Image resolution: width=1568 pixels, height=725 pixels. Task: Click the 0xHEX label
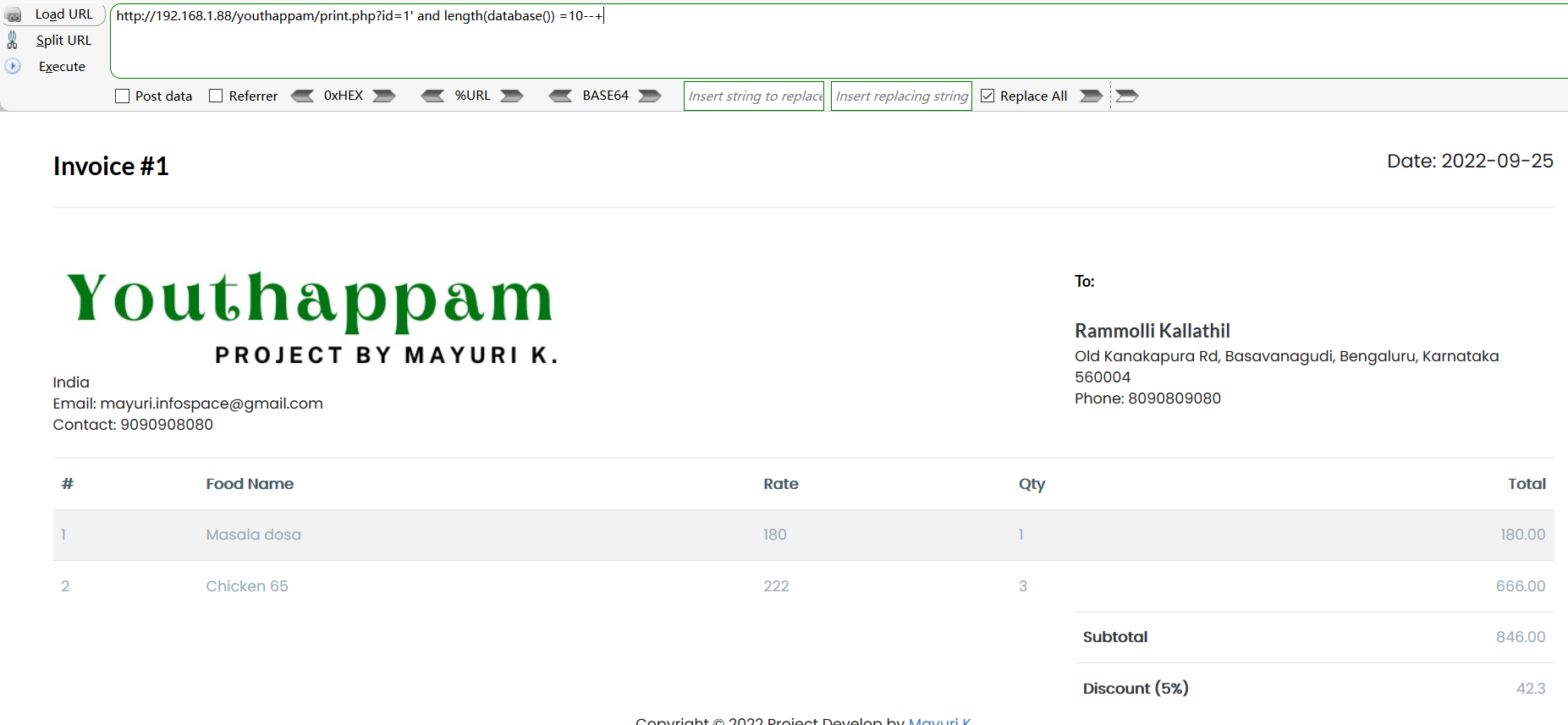pyautogui.click(x=344, y=96)
